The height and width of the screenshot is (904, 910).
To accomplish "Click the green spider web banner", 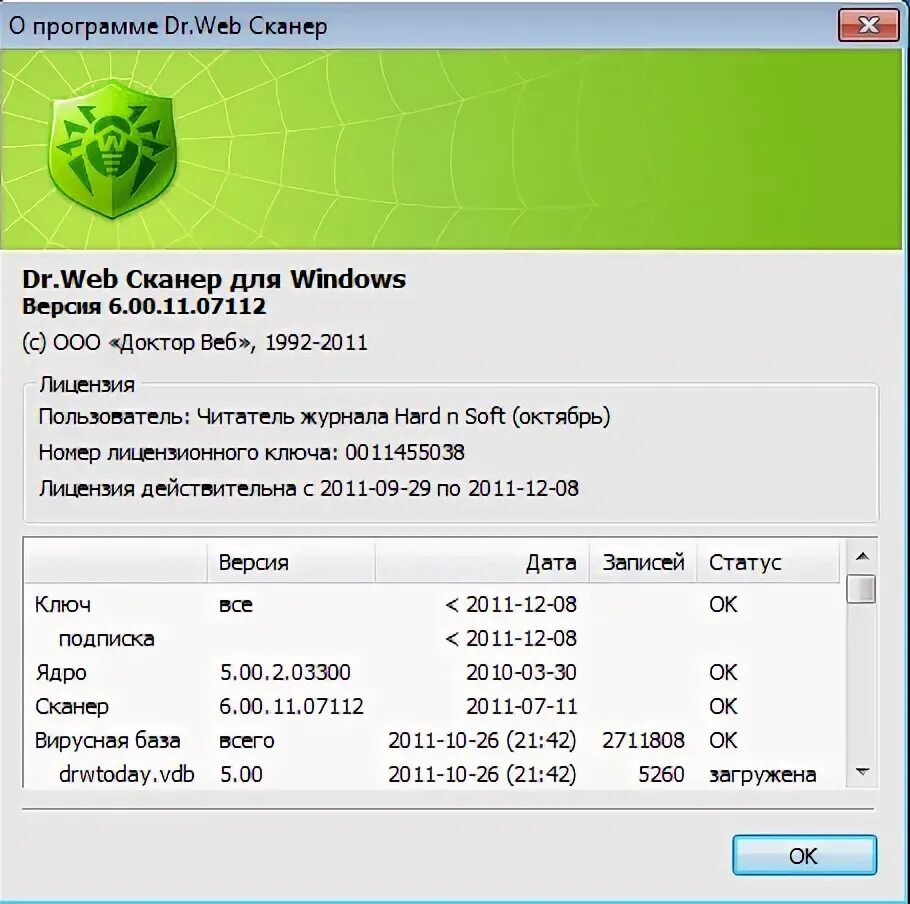I will click(x=451, y=150).
